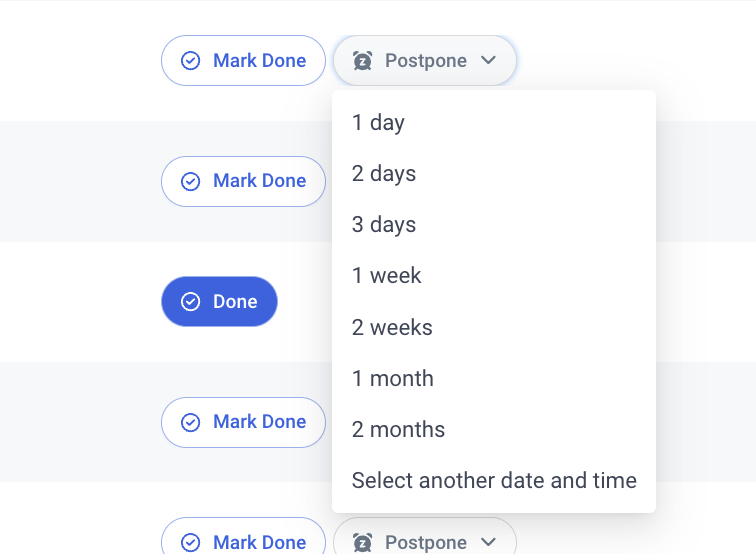The height and width of the screenshot is (554, 756).
Task: Click the alarm clock icon on top Postpone button
Action: (362, 61)
